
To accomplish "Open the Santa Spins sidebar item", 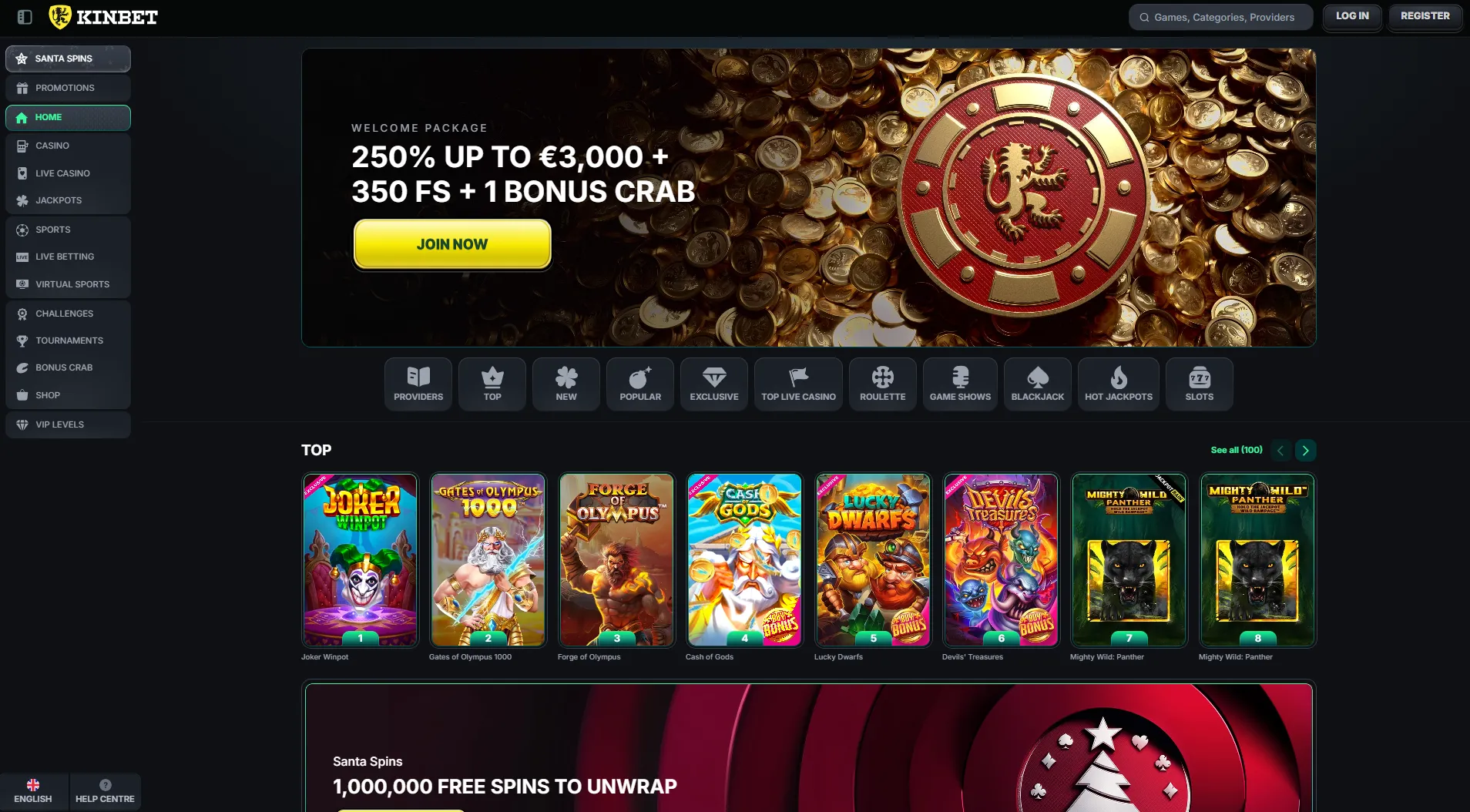I will pyautogui.click(x=68, y=59).
